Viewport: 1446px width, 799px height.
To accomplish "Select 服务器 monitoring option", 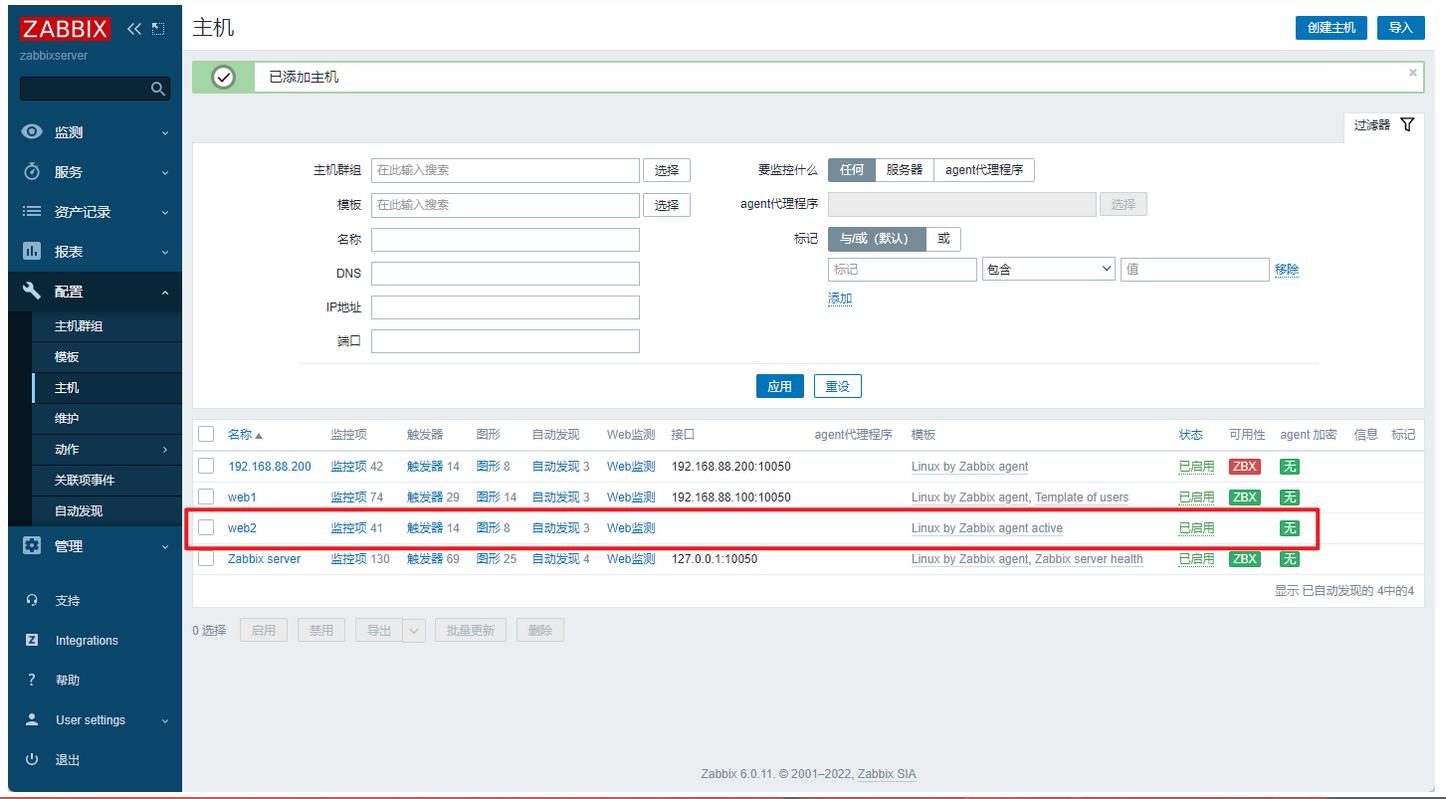I will click(904, 170).
